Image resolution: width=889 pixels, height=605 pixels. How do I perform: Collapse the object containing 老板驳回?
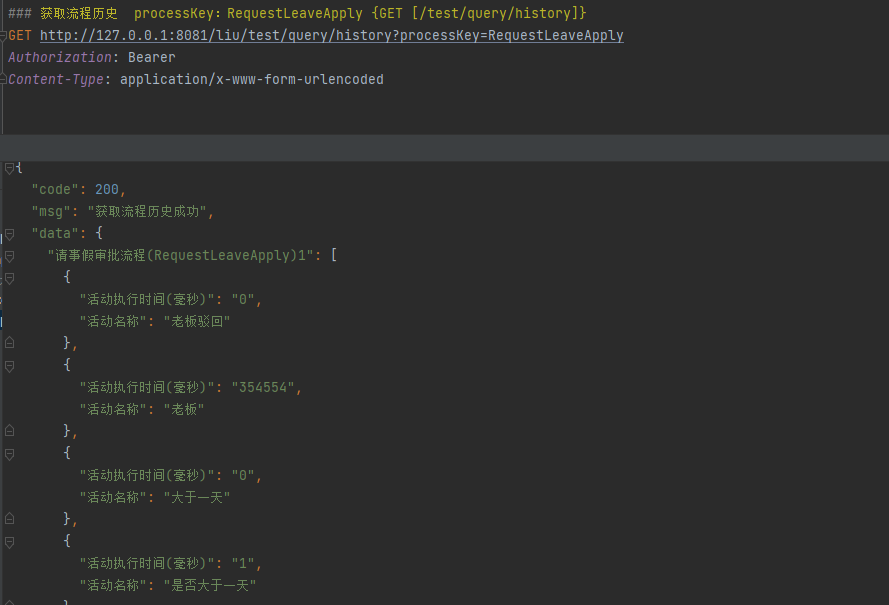[x=9, y=278]
